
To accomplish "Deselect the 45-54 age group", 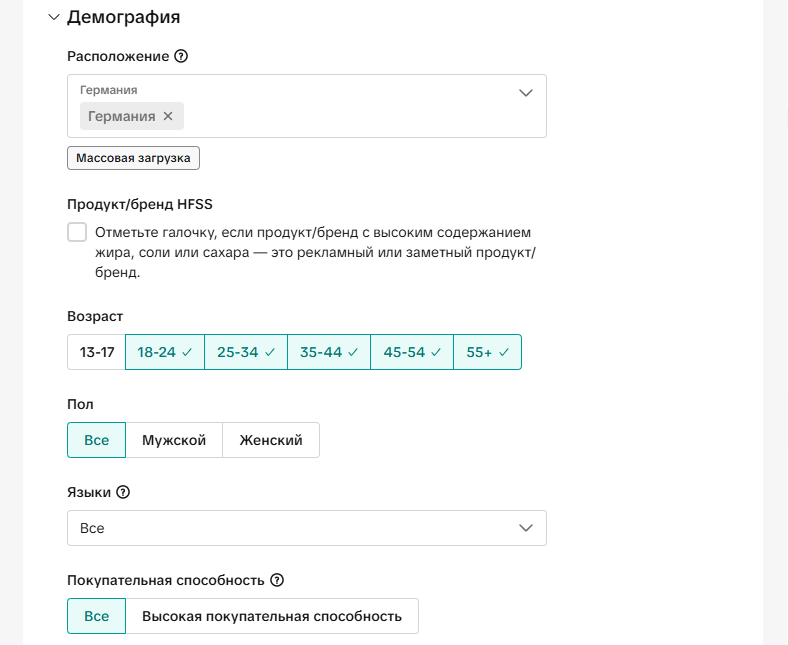I will (x=411, y=352).
